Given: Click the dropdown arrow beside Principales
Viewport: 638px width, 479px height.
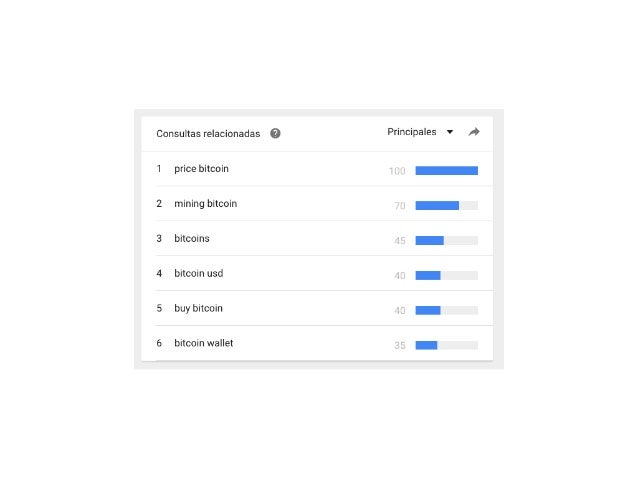Looking at the screenshot, I should coord(450,132).
